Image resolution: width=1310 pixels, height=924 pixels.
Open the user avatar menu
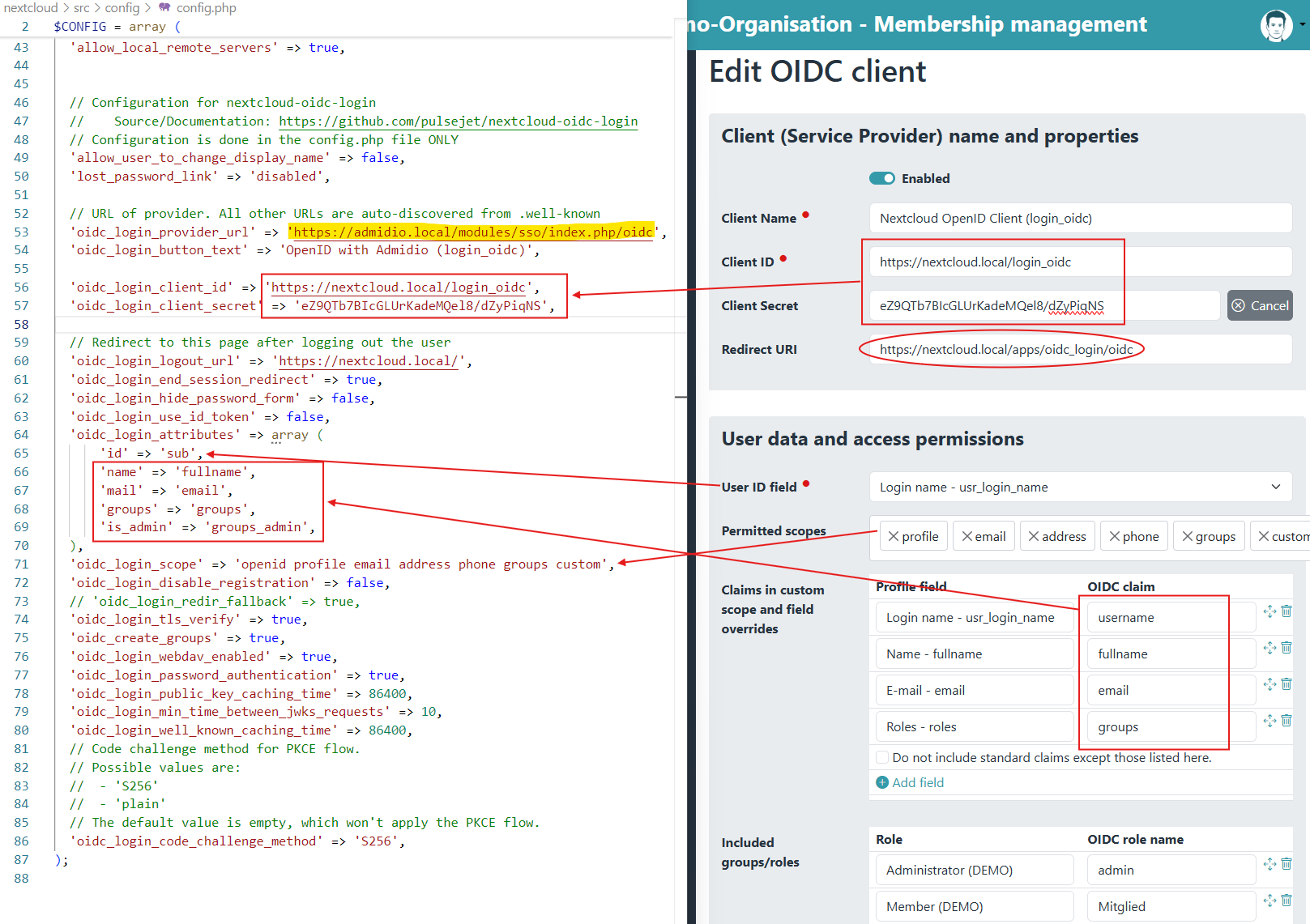(x=1278, y=25)
